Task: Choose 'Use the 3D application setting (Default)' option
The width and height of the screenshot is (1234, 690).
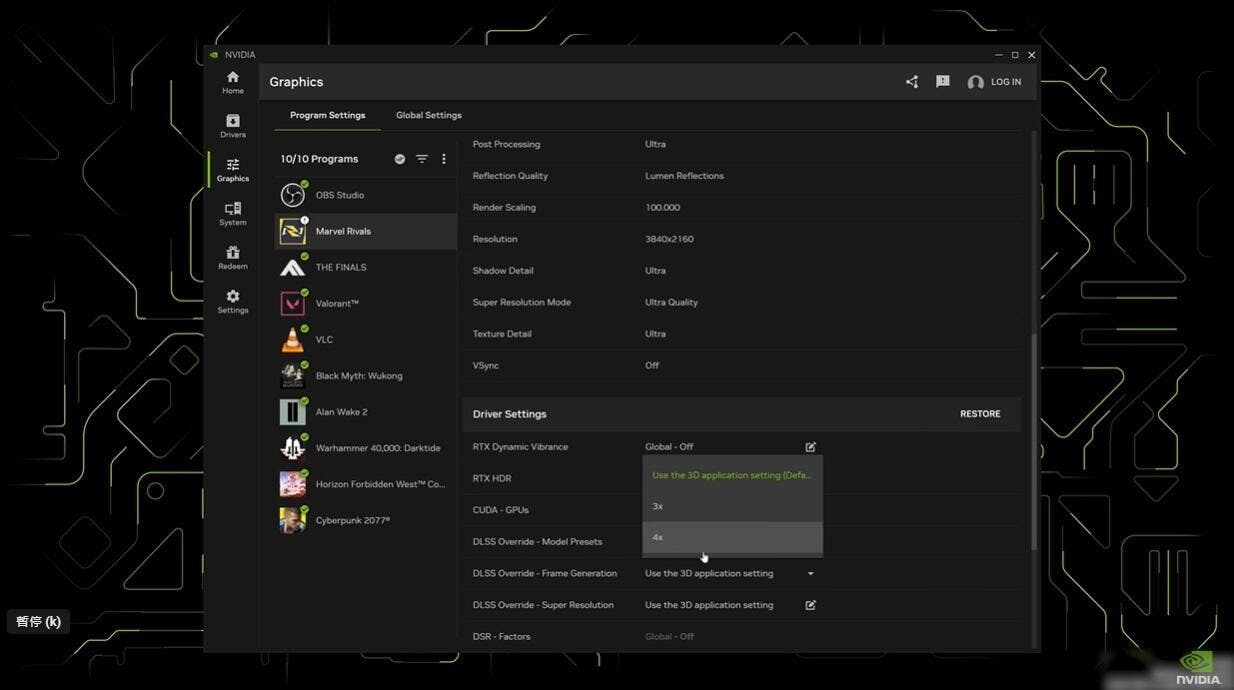Action: point(732,475)
